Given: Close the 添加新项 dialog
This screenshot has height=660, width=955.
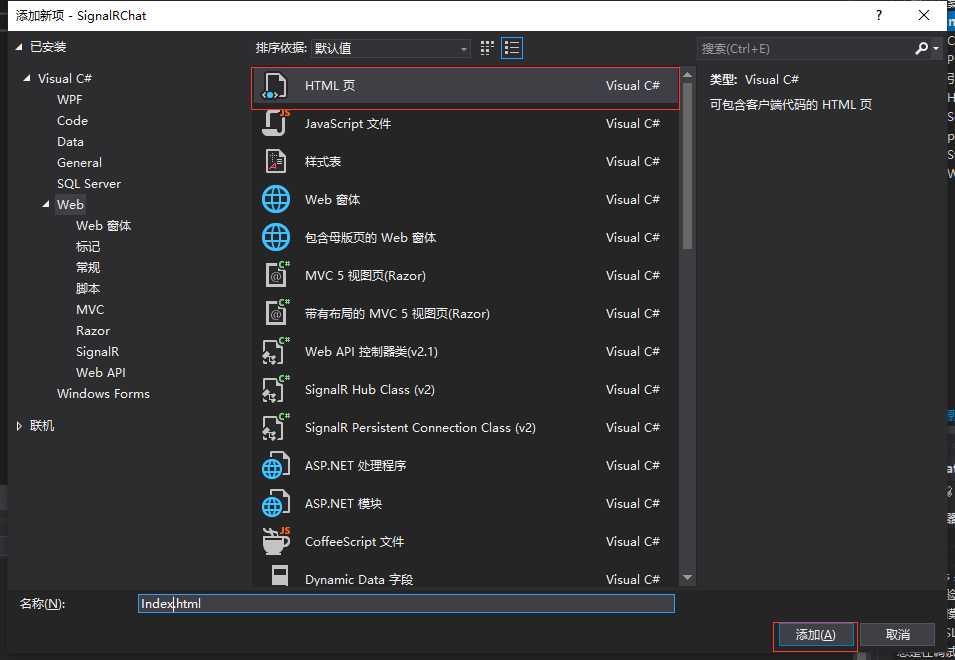Looking at the screenshot, I should (x=924, y=15).
